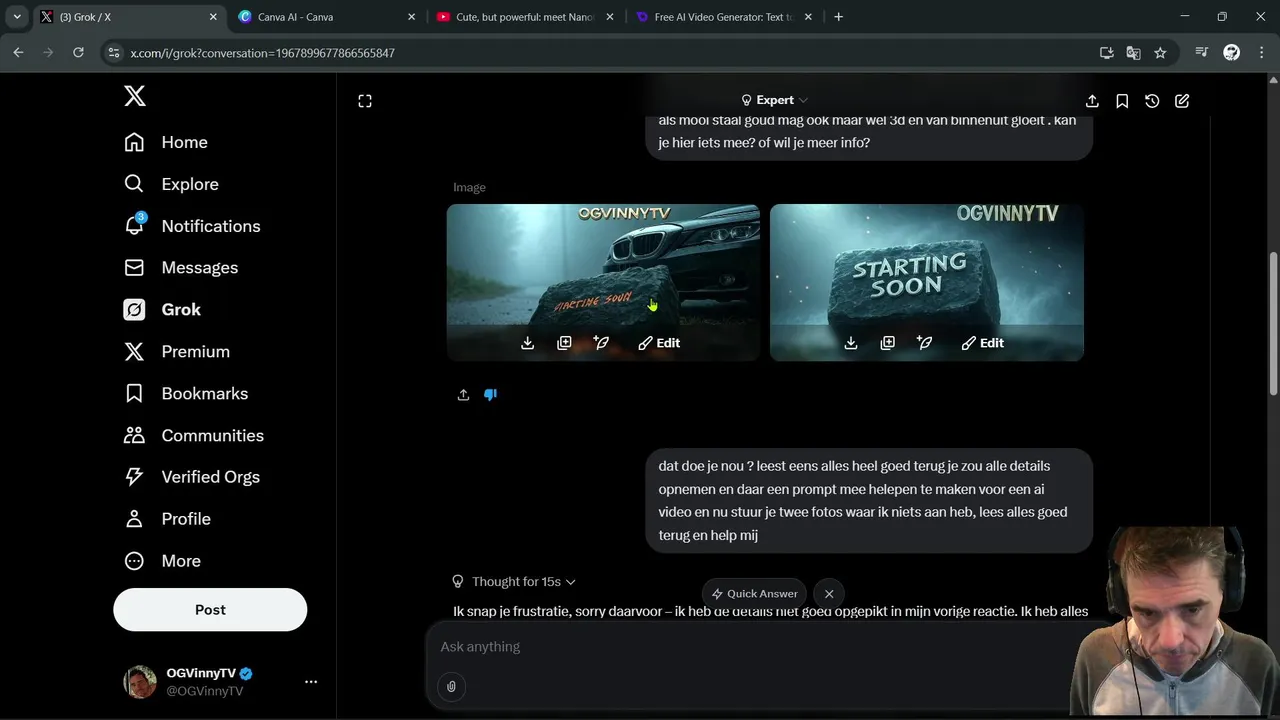Click the bookmark conversation icon at top
The height and width of the screenshot is (720, 1280).
tap(1122, 101)
